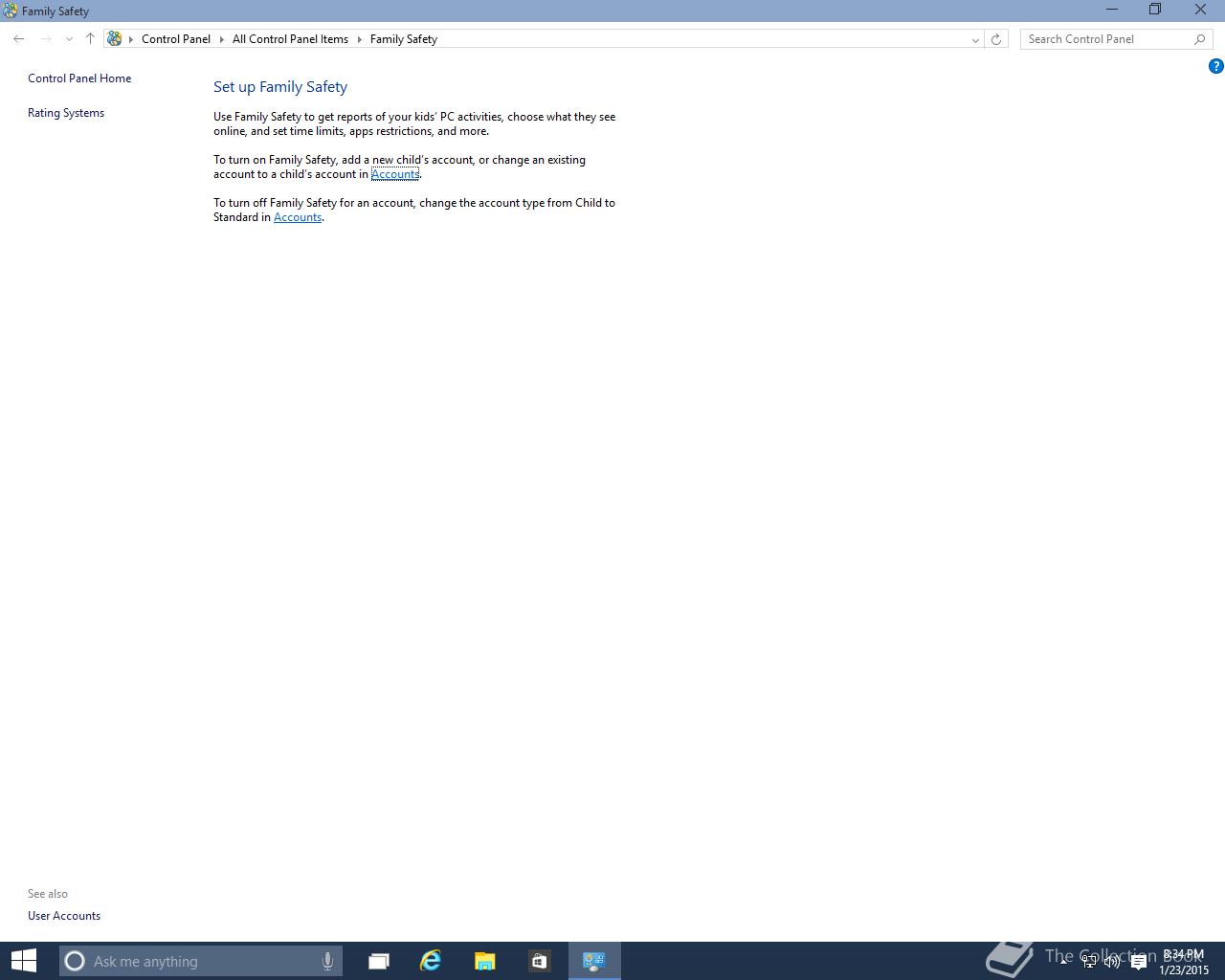Select the Family Safety breadcrumb

tap(404, 39)
